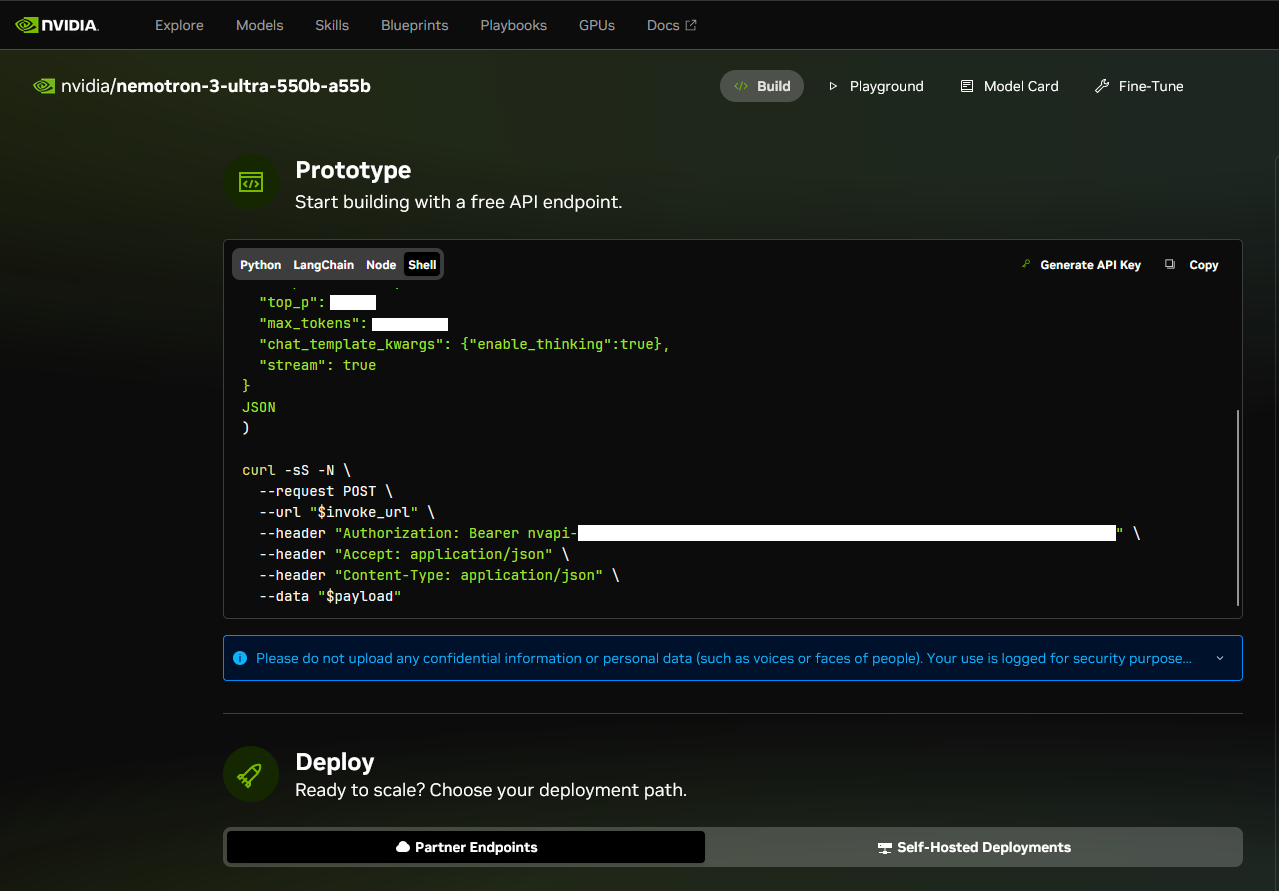Click the key icon beside Generate API Key
Viewport: 1279px width, 891px height.
(x=1026, y=264)
